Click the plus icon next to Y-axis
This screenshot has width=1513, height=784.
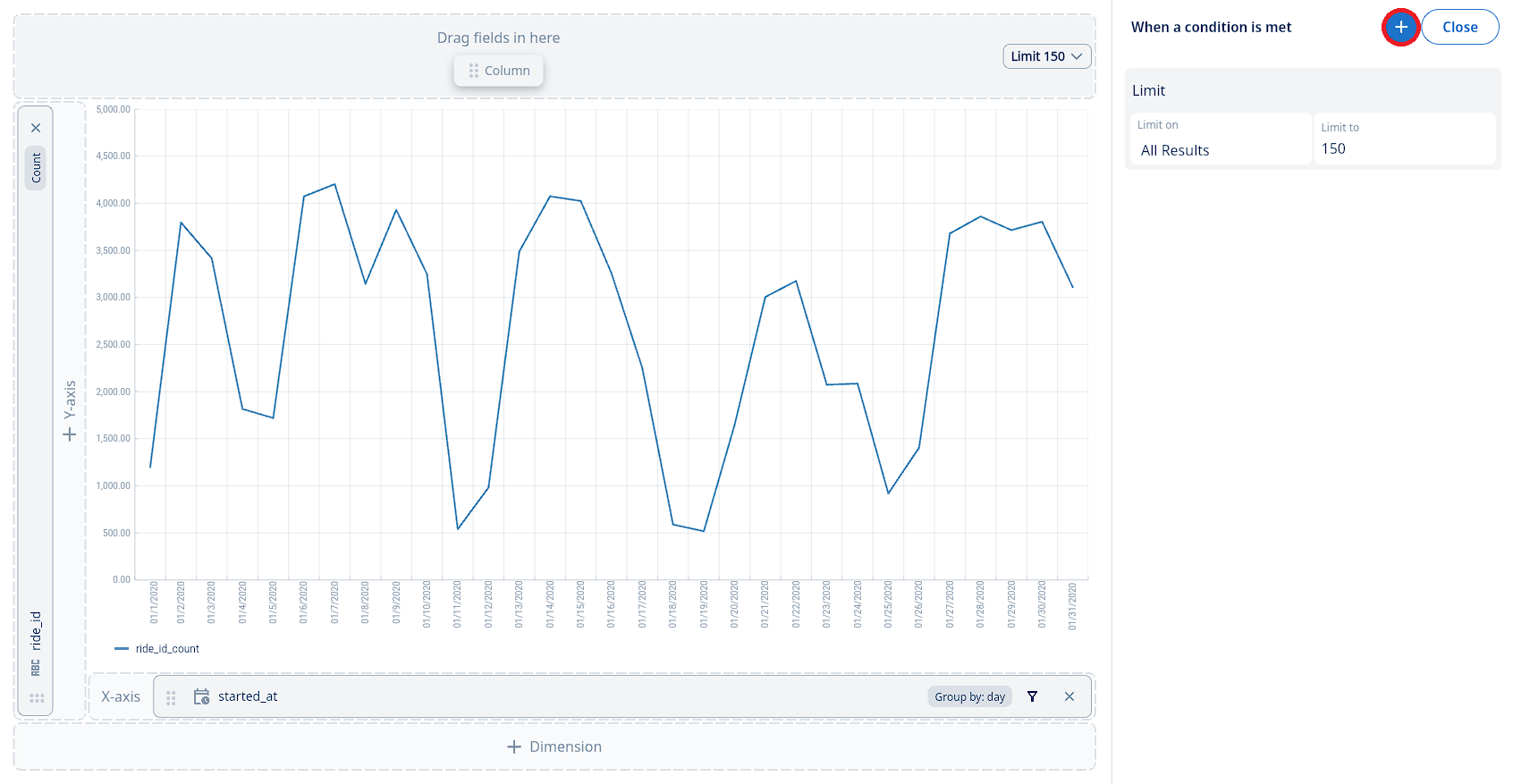[70, 434]
